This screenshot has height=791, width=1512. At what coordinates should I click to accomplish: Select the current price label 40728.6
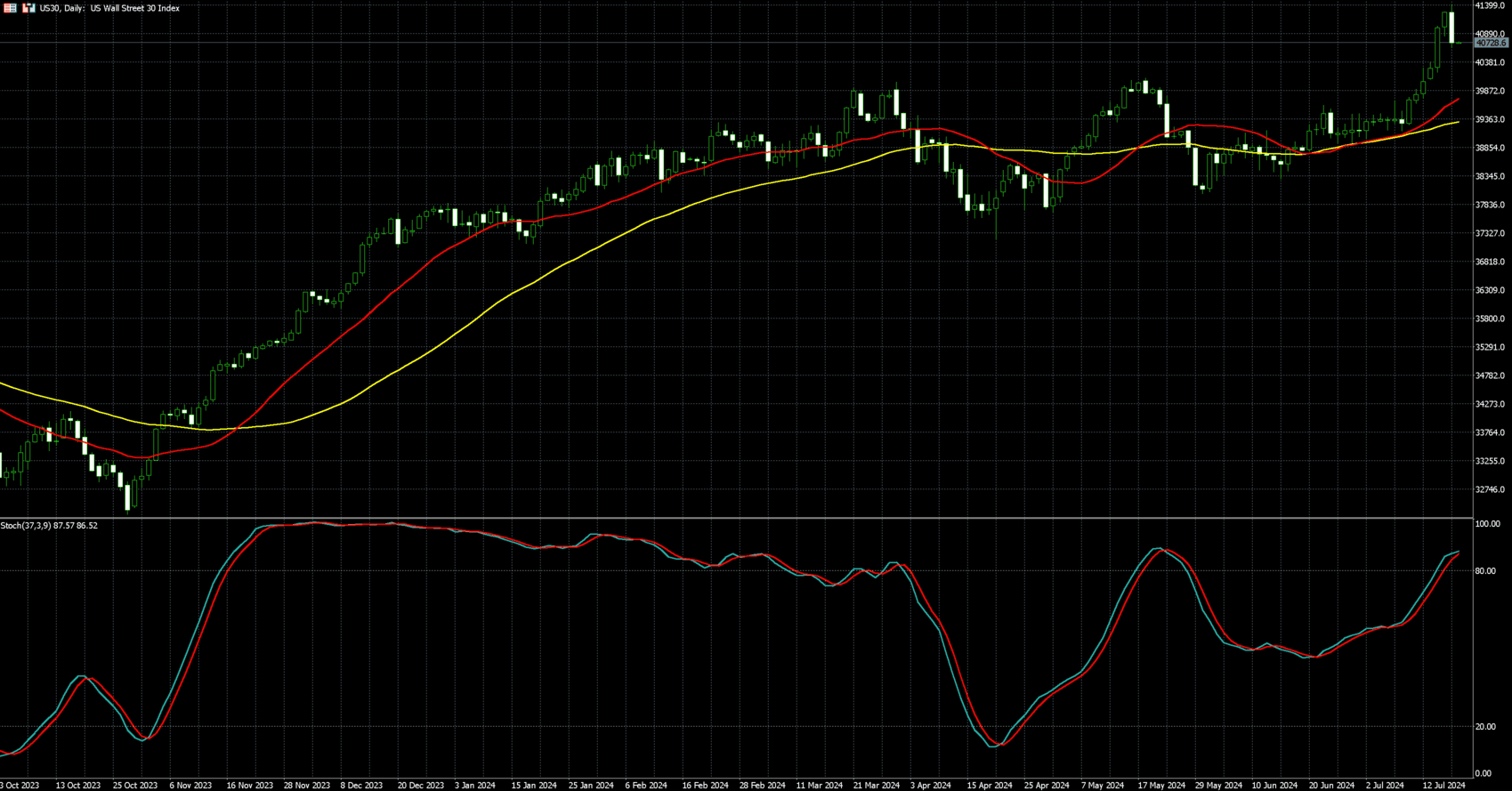[x=1492, y=43]
